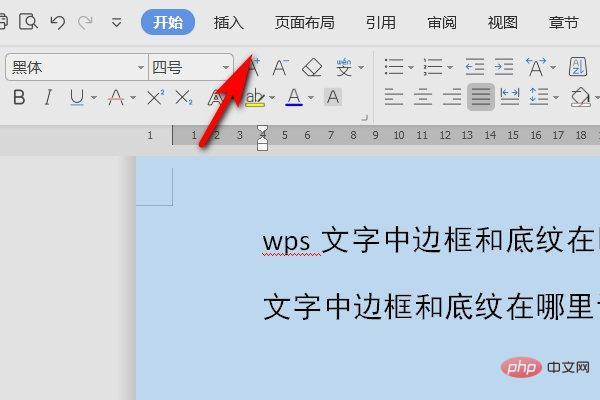Image resolution: width=600 pixels, height=400 pixels.
Task: Switch to the 开始 tab
Action: click(168, 22)
